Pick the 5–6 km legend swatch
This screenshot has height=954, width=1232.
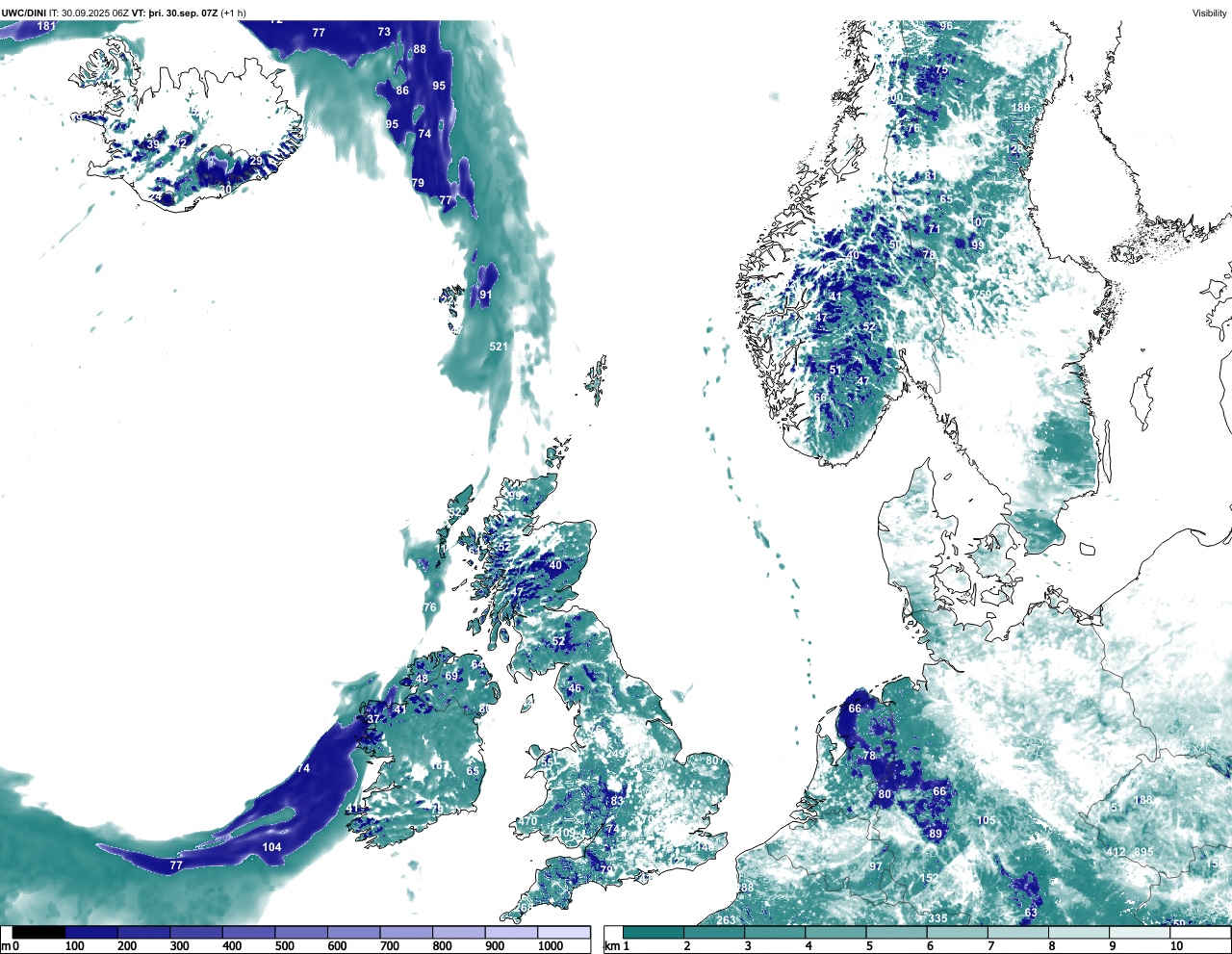point(898,933)
